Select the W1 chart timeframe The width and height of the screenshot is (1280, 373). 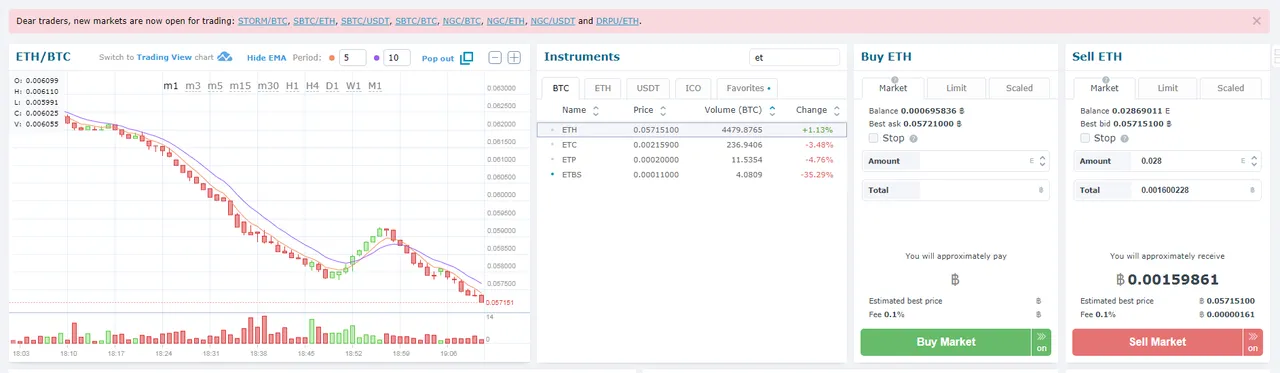click(354, 86)
